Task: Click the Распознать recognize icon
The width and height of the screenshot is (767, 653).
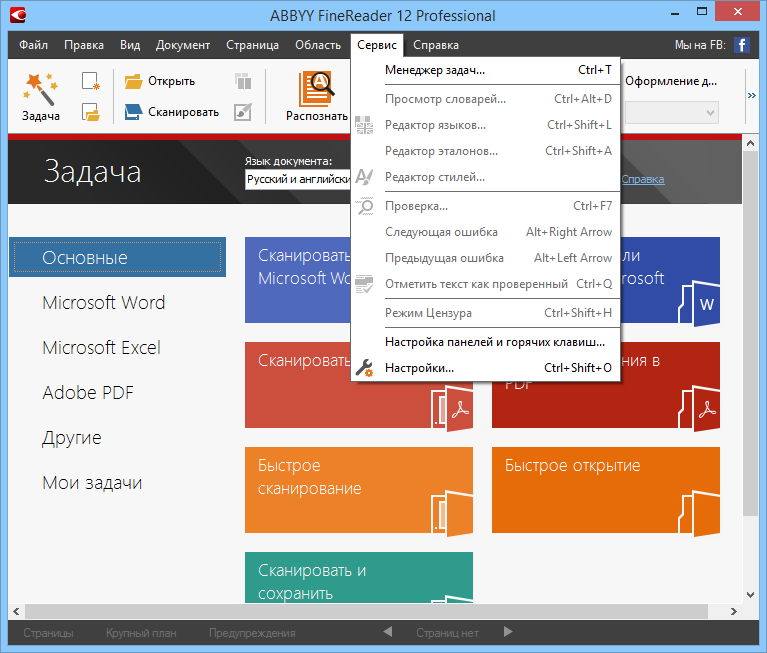Action: tap(316, 88)
